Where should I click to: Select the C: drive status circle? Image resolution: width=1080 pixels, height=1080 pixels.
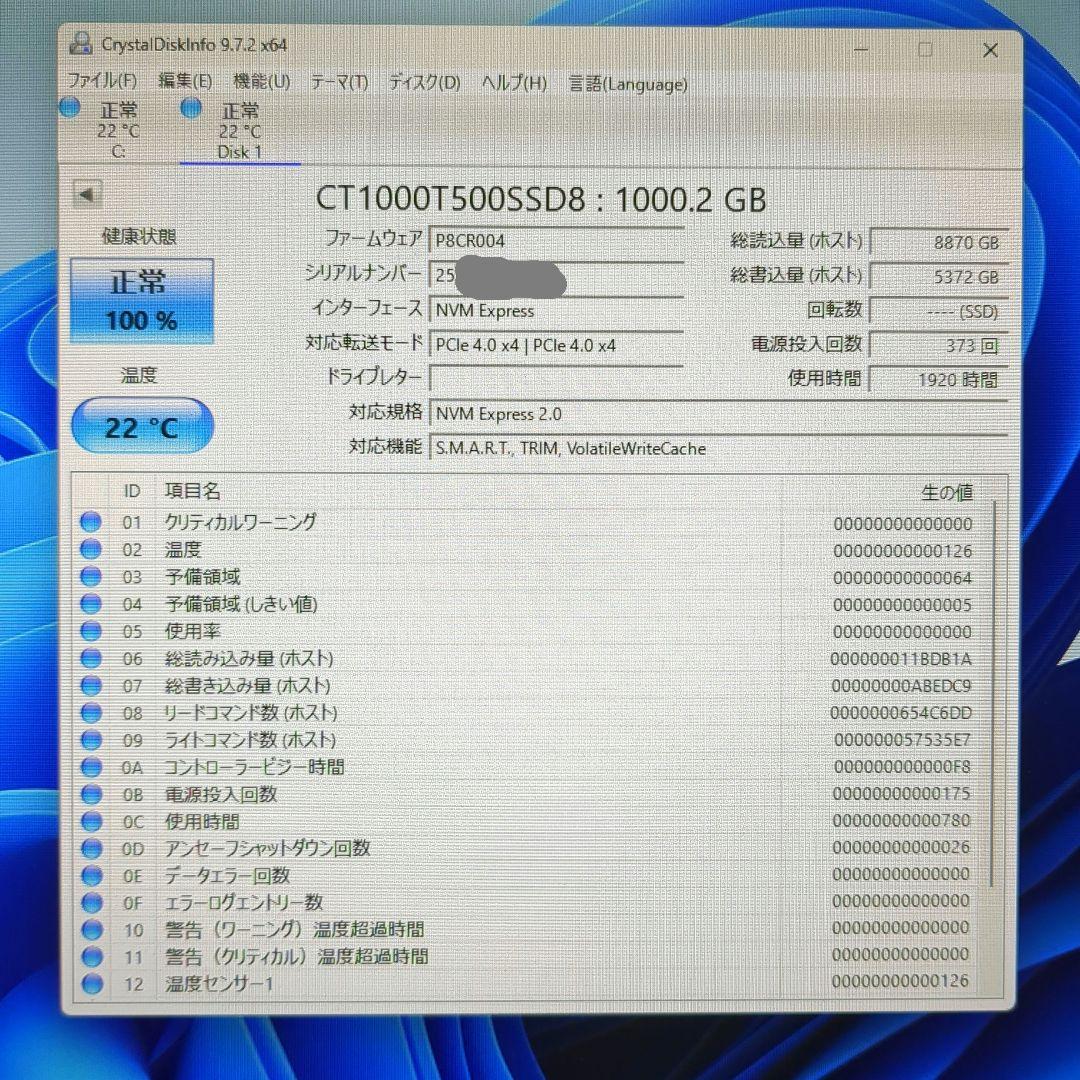click(70, 110)
